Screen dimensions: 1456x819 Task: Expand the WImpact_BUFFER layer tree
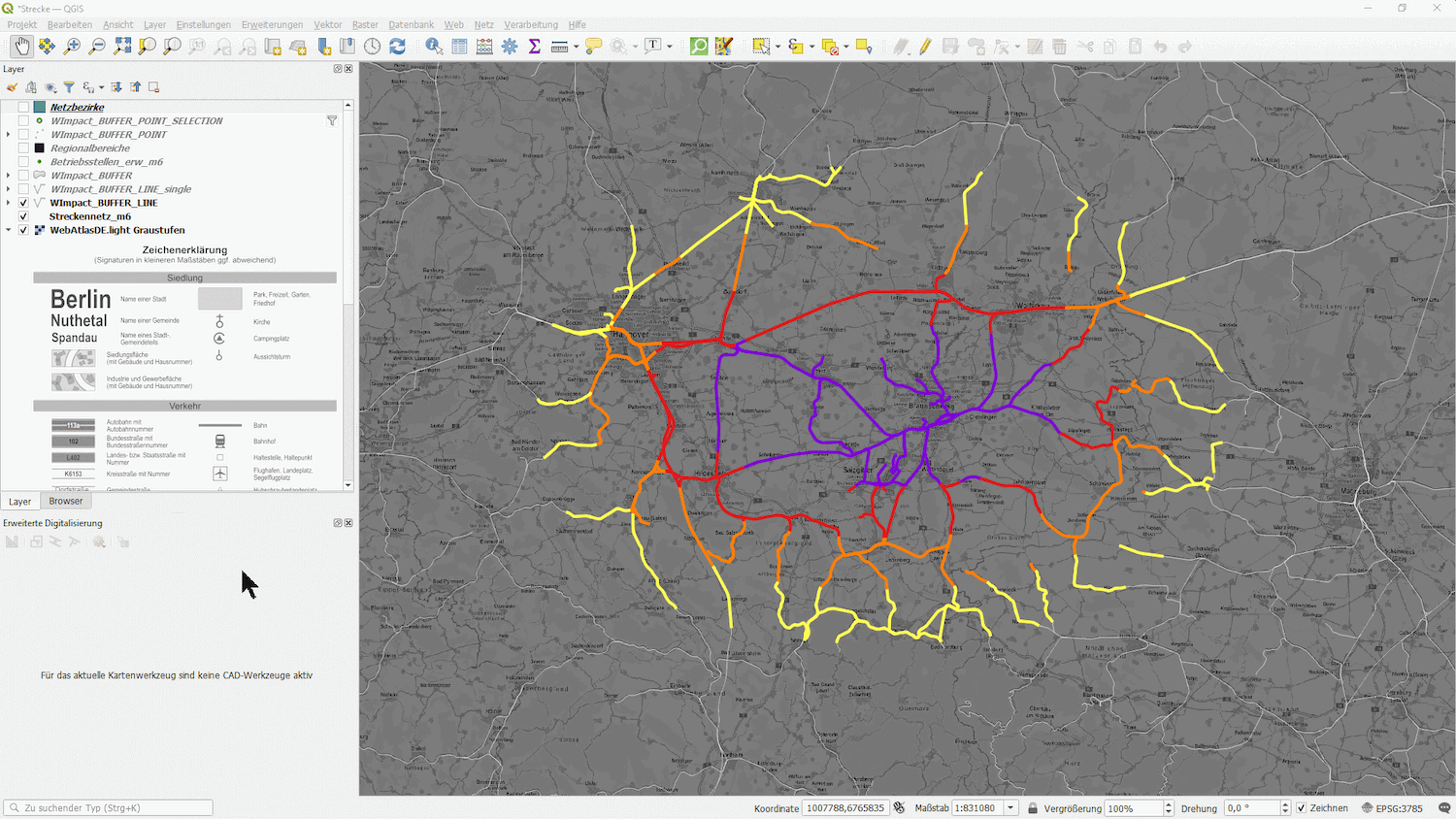coord(9,176)
